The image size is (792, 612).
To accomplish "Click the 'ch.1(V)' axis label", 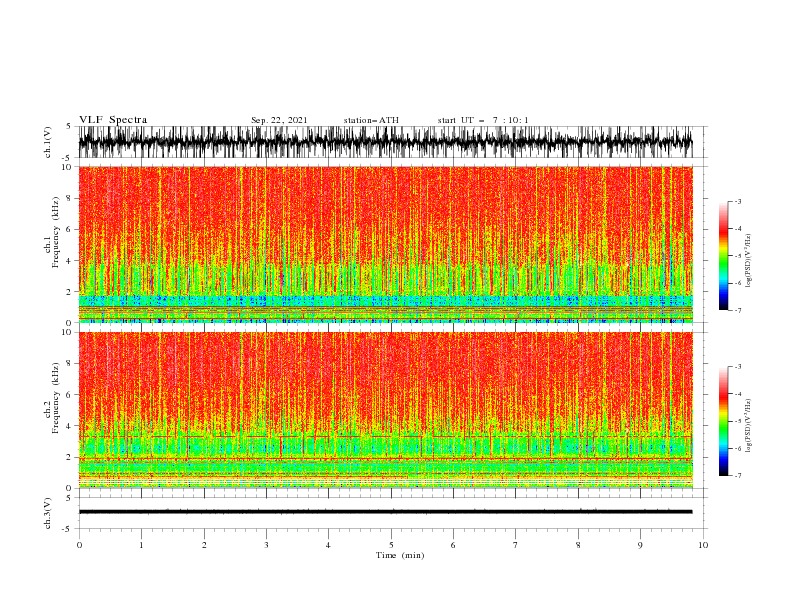I will coord(48,142).
